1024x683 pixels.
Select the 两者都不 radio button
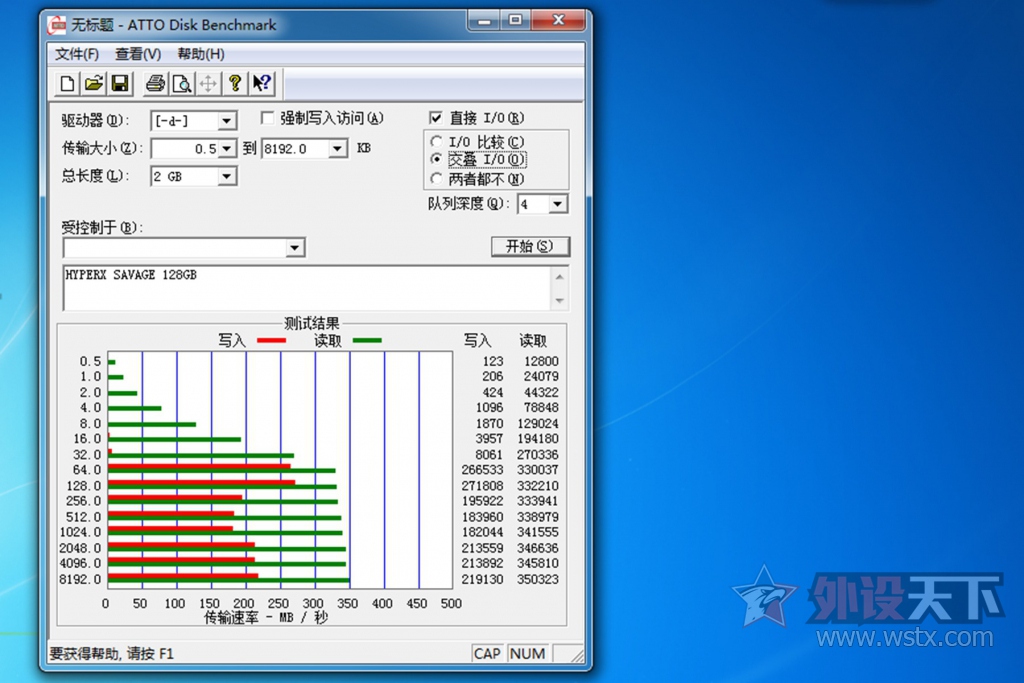coord(436,178)
